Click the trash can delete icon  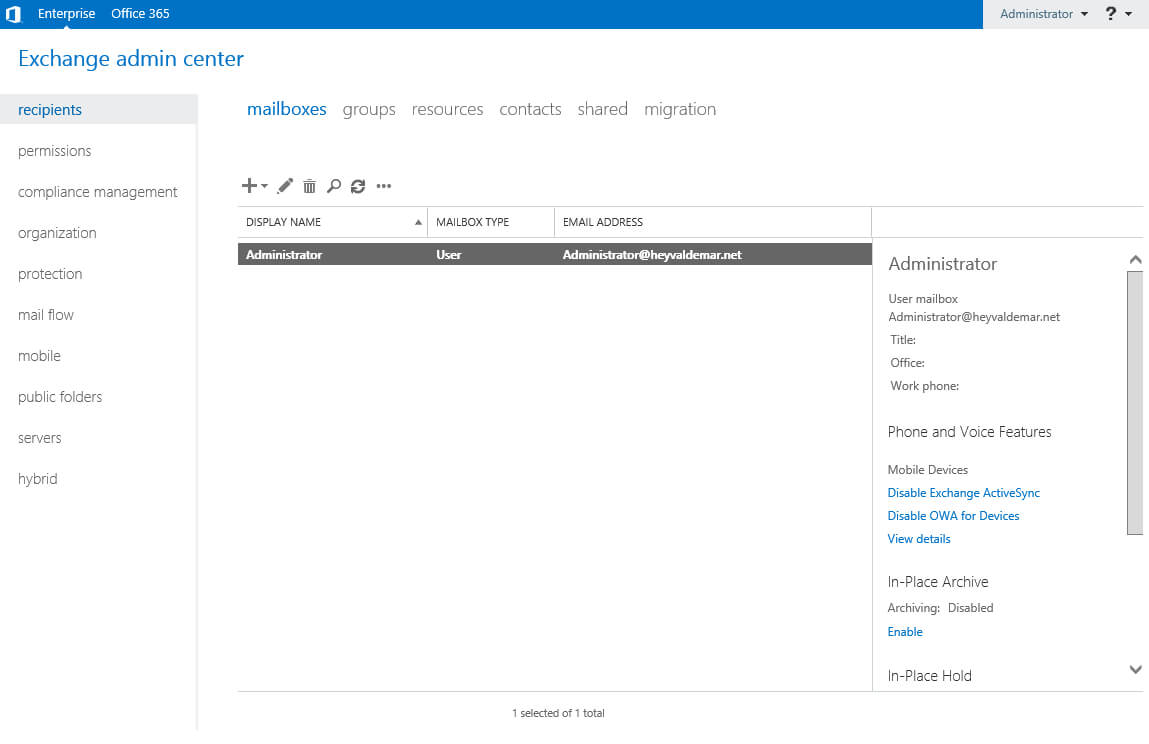309,186
